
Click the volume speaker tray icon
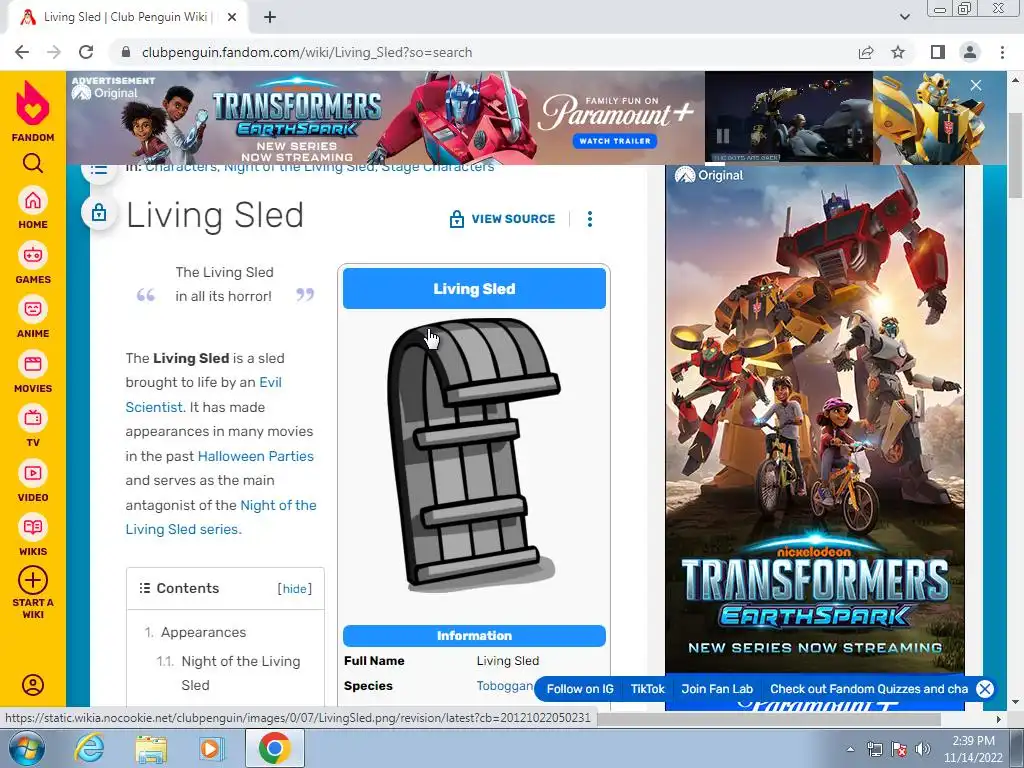(923, 749)
